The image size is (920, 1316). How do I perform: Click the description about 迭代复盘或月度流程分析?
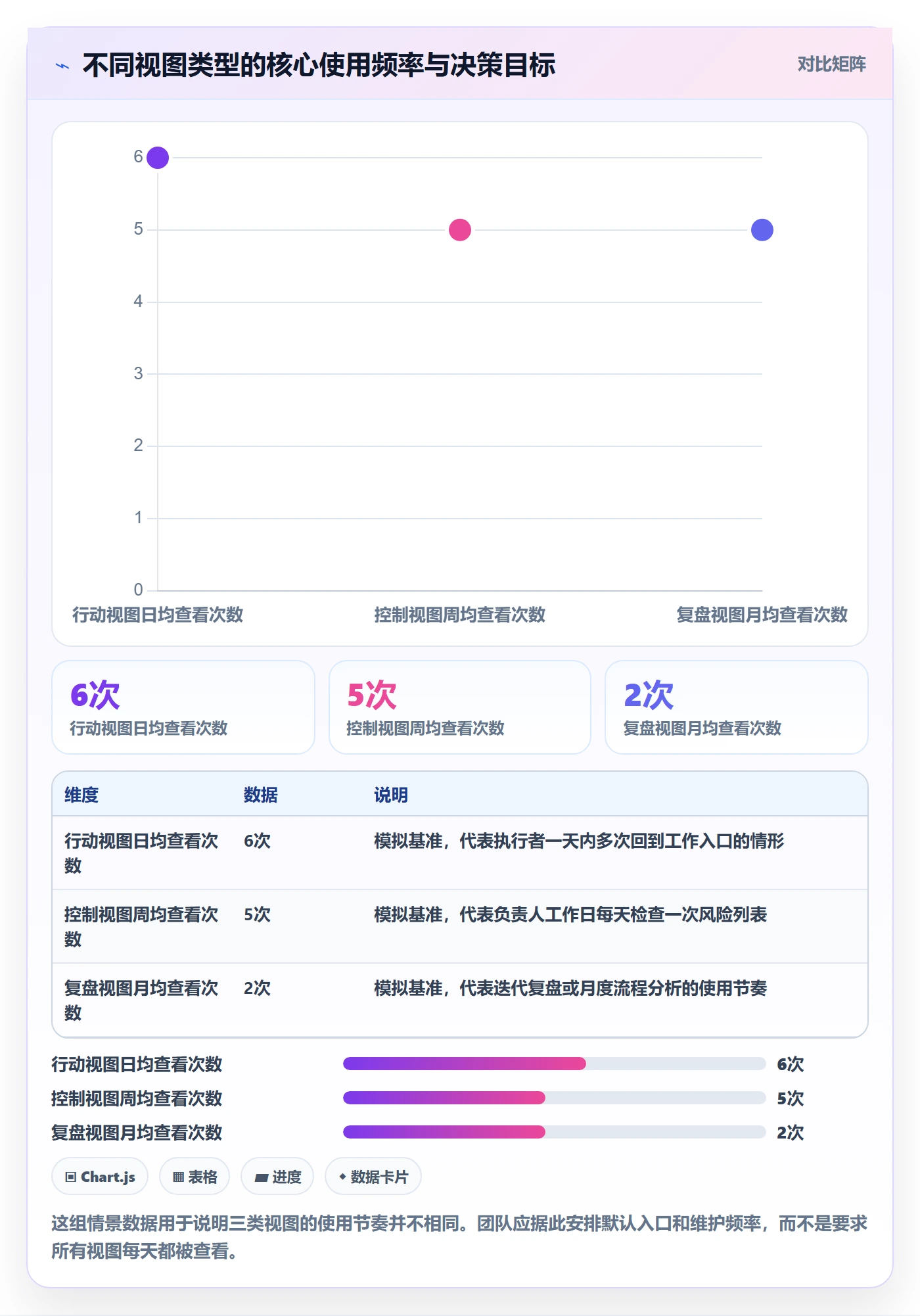click(570, 988)
